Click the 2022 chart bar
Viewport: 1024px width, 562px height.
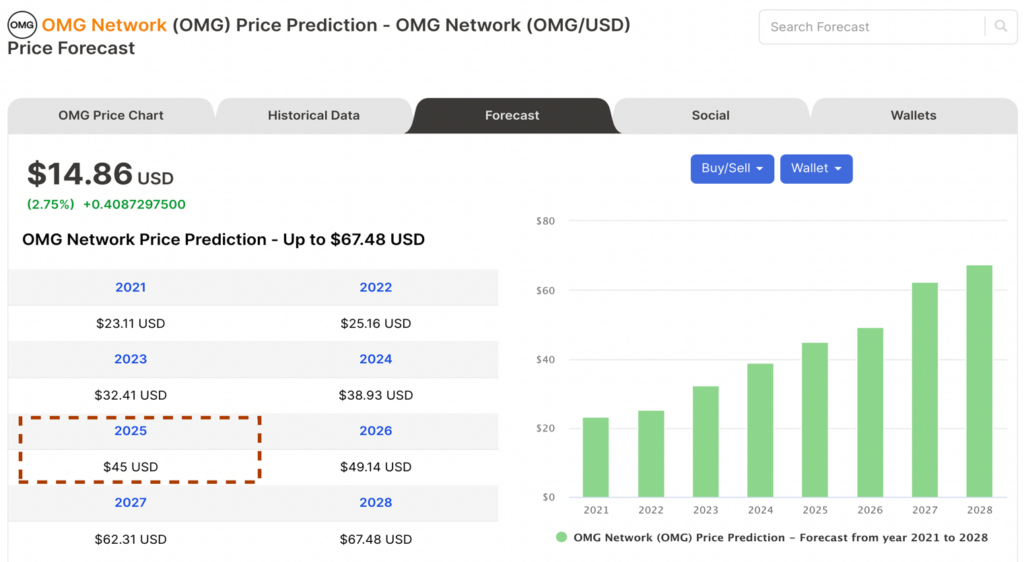650,454
